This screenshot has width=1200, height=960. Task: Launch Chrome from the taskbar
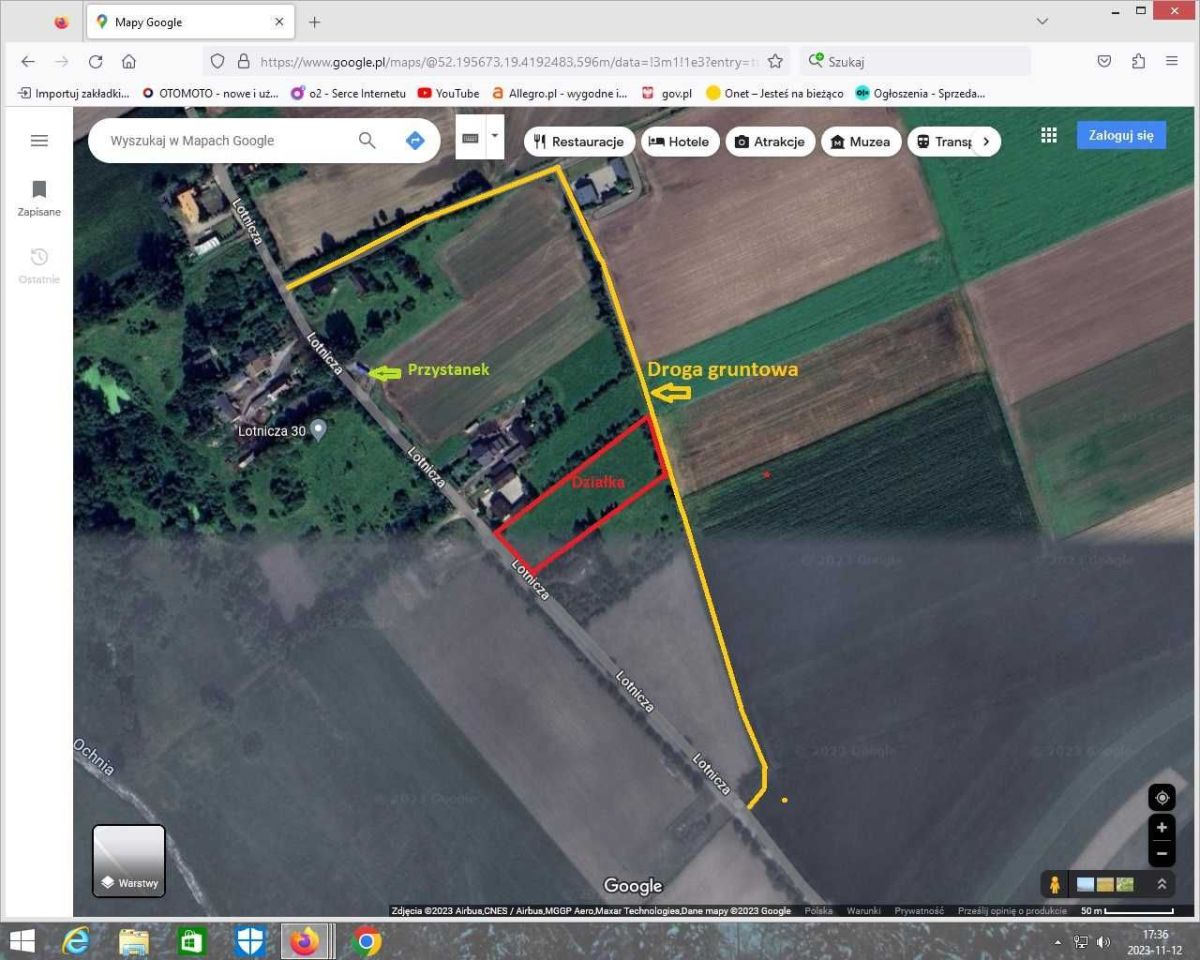(367, 941)
